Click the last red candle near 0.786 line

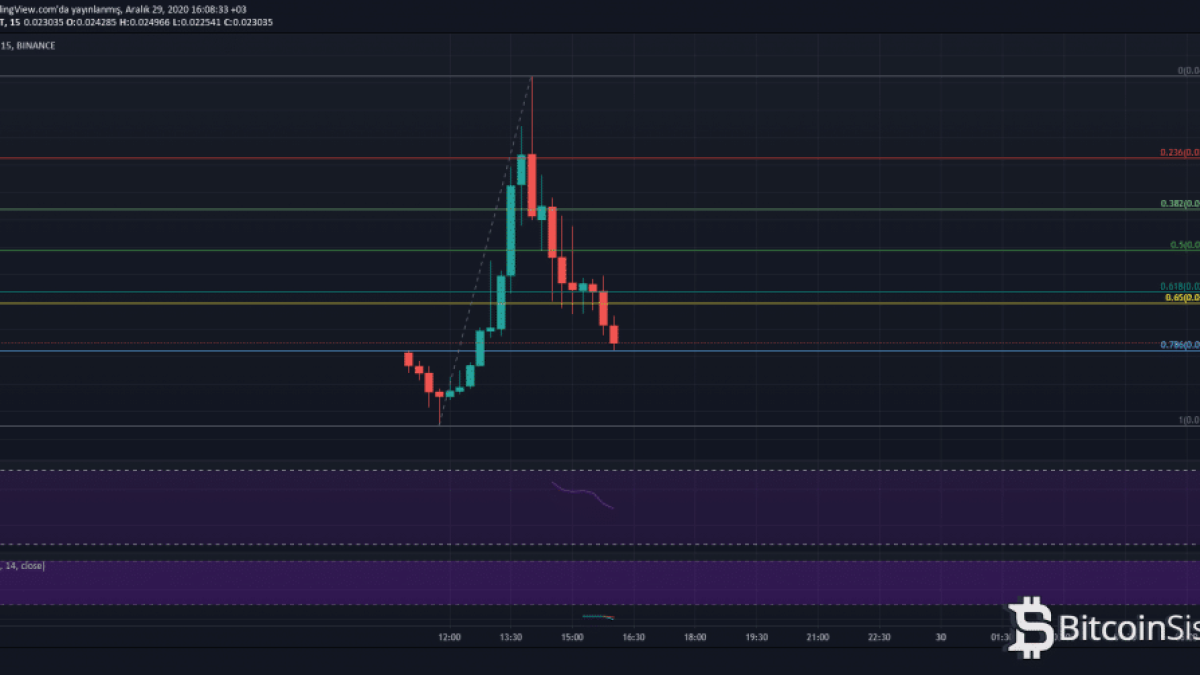point(614,334)
